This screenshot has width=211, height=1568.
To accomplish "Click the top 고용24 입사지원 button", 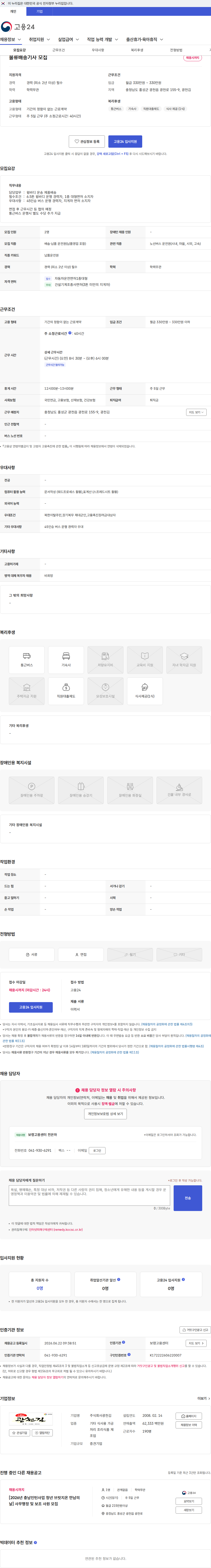I will pos(125,141).
